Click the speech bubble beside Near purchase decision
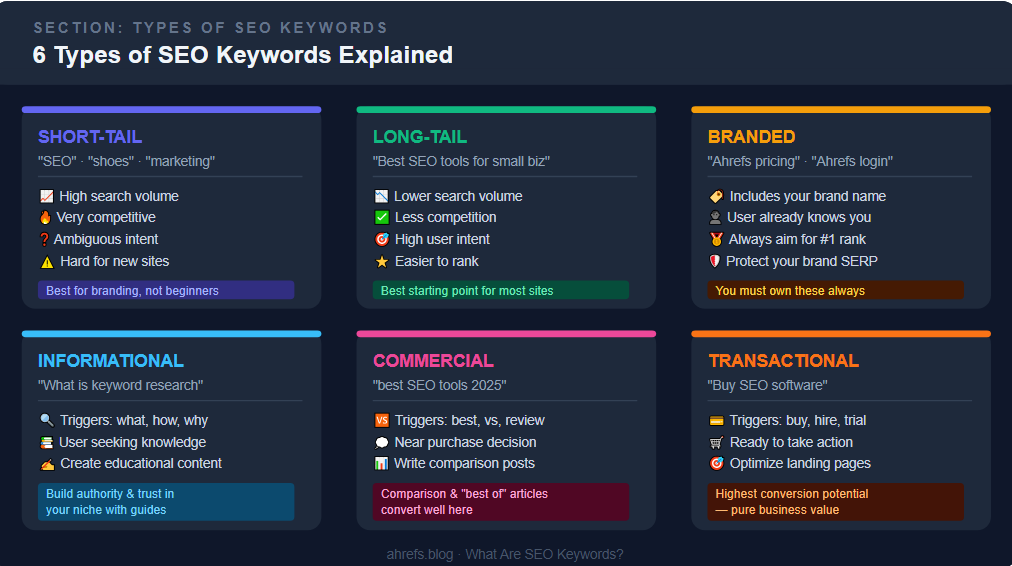Viewport: 1012px width, 566px height. click(381, 442)
